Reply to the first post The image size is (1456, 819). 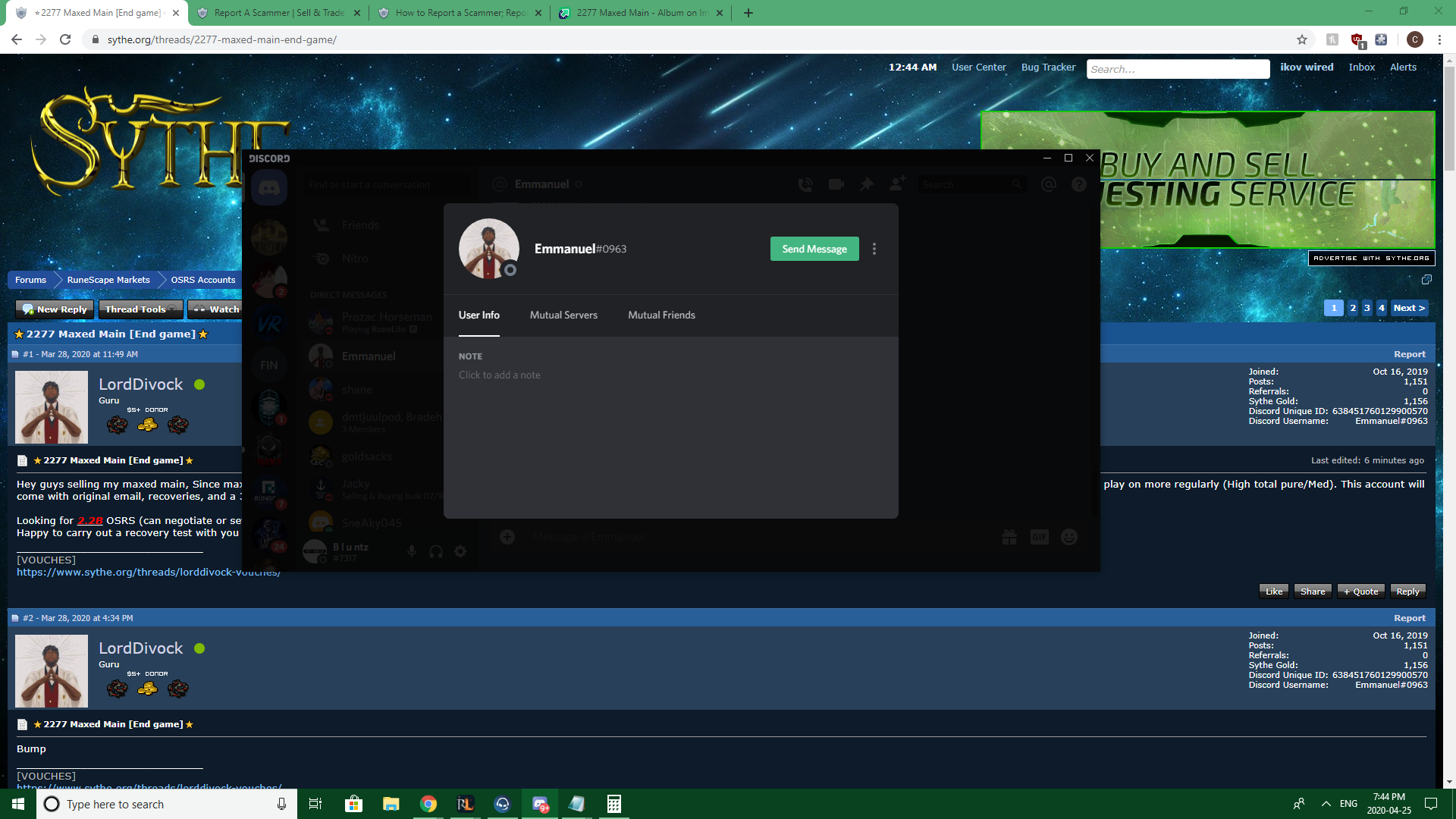tap(1407, 591)
